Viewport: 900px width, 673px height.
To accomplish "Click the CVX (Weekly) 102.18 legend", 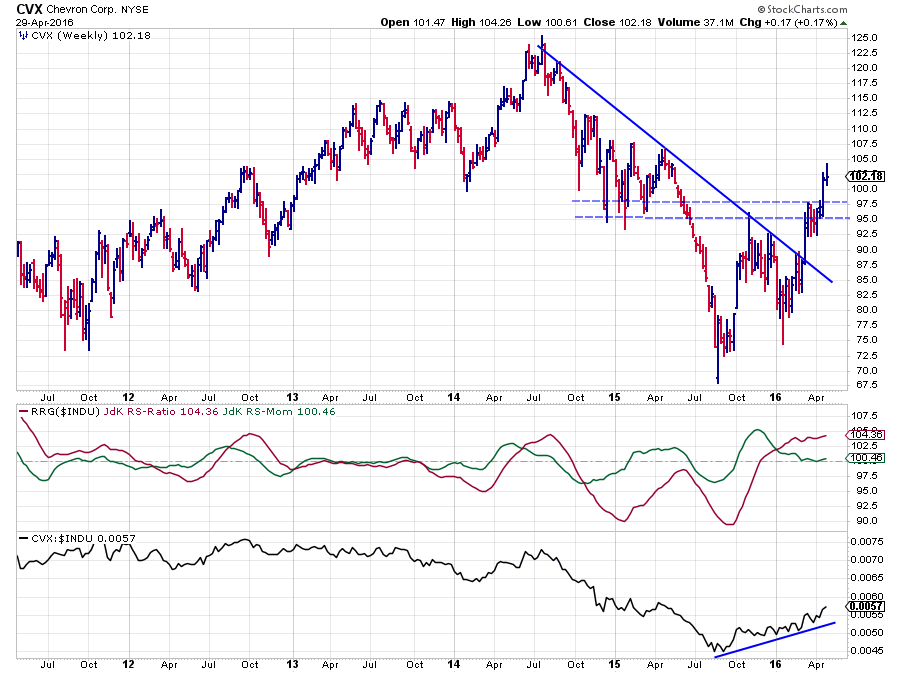I will pyautogui.click(x=91, y=36).
